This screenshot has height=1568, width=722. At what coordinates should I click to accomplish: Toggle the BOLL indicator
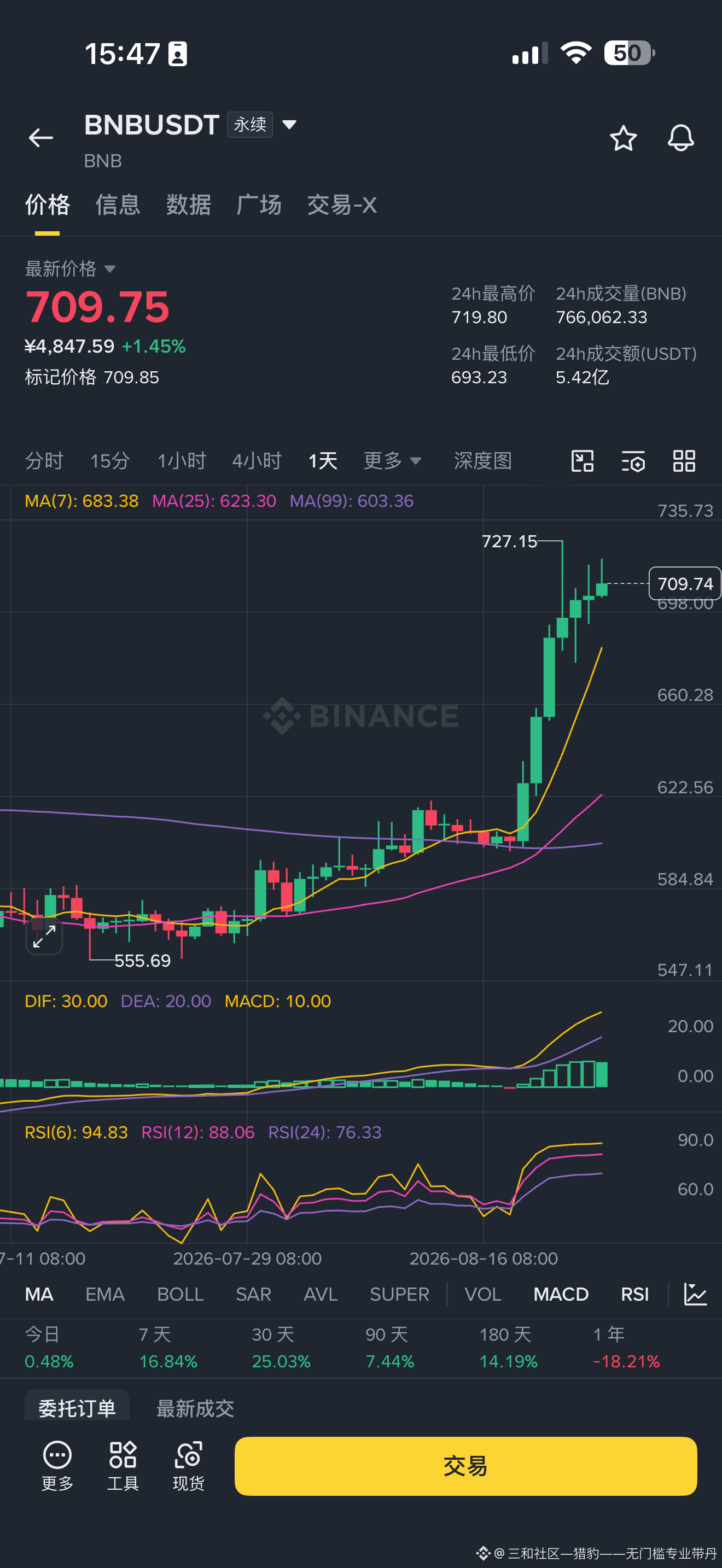[179, 1294]
